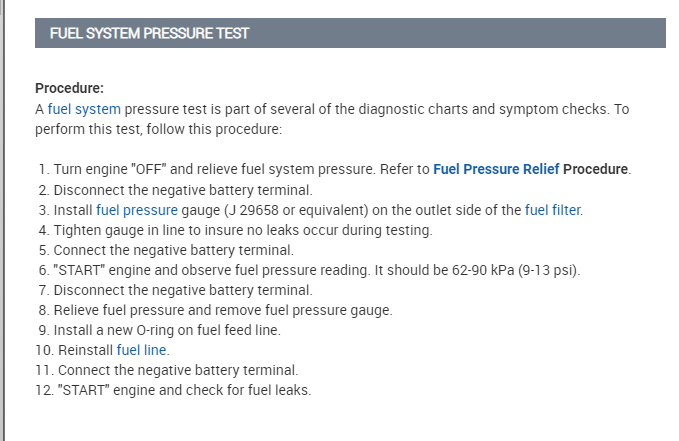679x441 pixels.
Task: Open the "fuel system" link in intro
Action: click(x=84, y=109)
